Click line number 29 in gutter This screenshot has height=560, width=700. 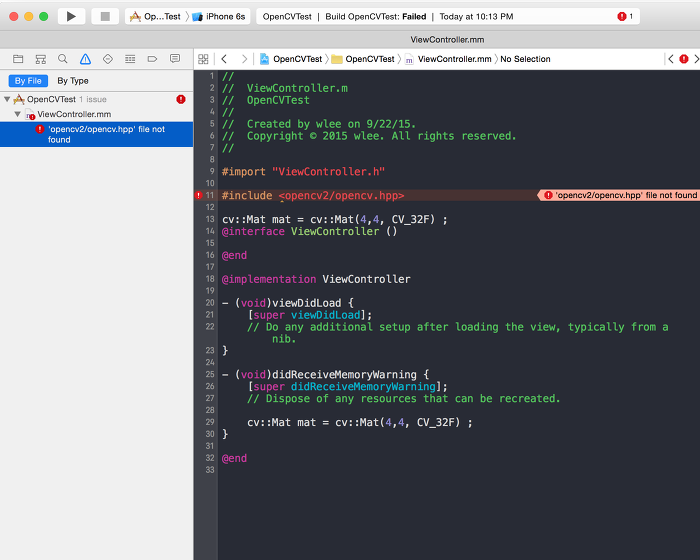[x=210, y=422]
